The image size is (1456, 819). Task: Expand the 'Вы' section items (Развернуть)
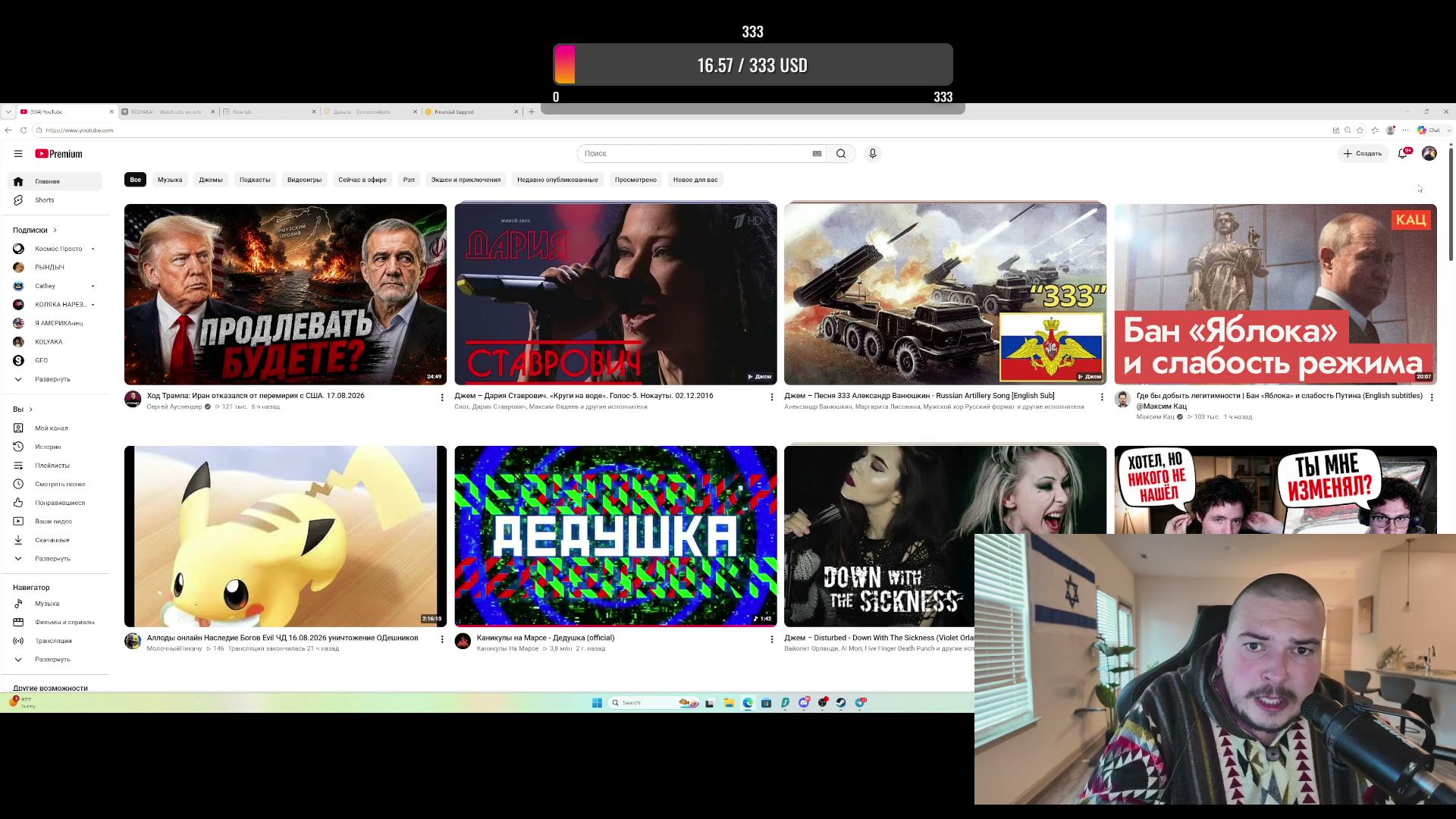tap(52, 559)
